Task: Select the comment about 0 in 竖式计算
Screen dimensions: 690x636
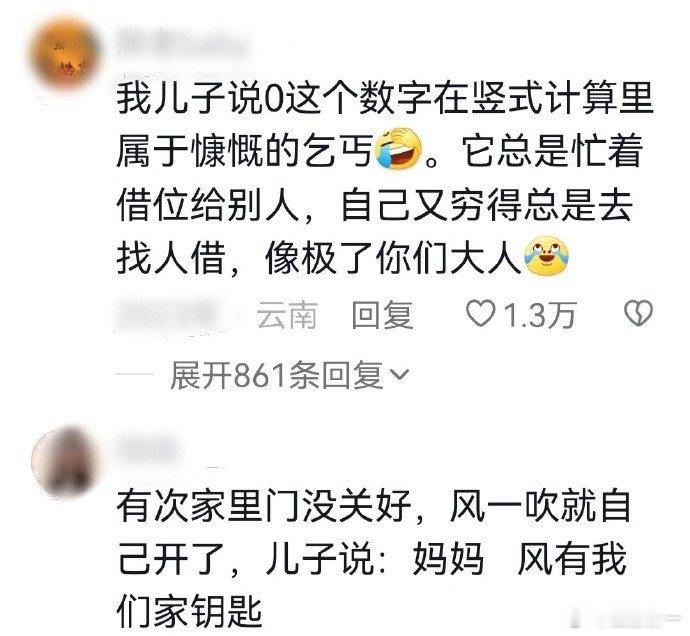Action: tap(385, 177)
